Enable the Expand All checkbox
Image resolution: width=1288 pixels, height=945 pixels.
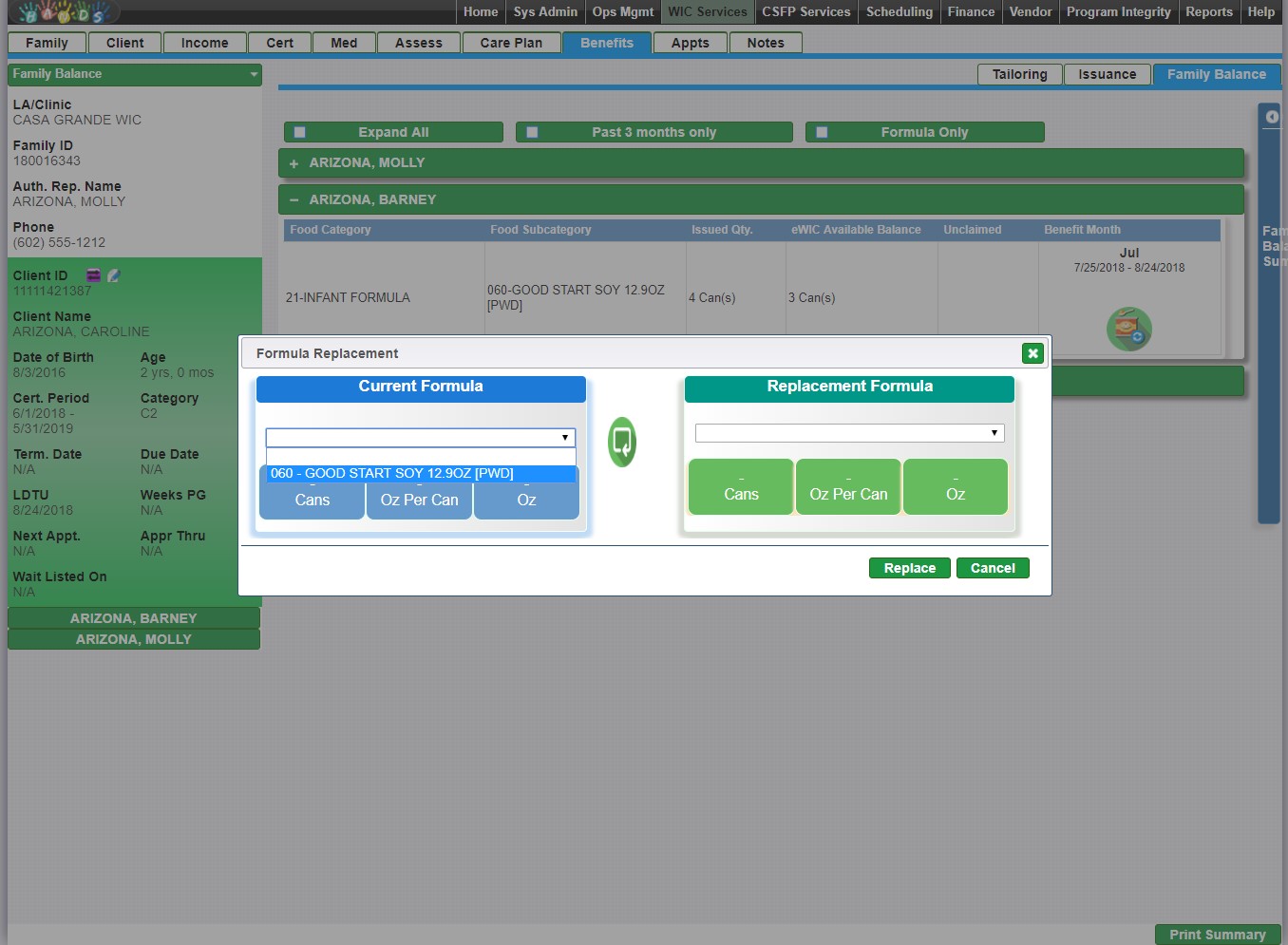point(300,133)
